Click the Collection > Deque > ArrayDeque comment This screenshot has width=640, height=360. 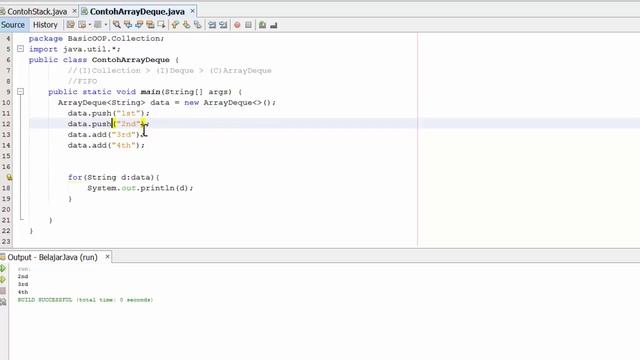(169, 71)
